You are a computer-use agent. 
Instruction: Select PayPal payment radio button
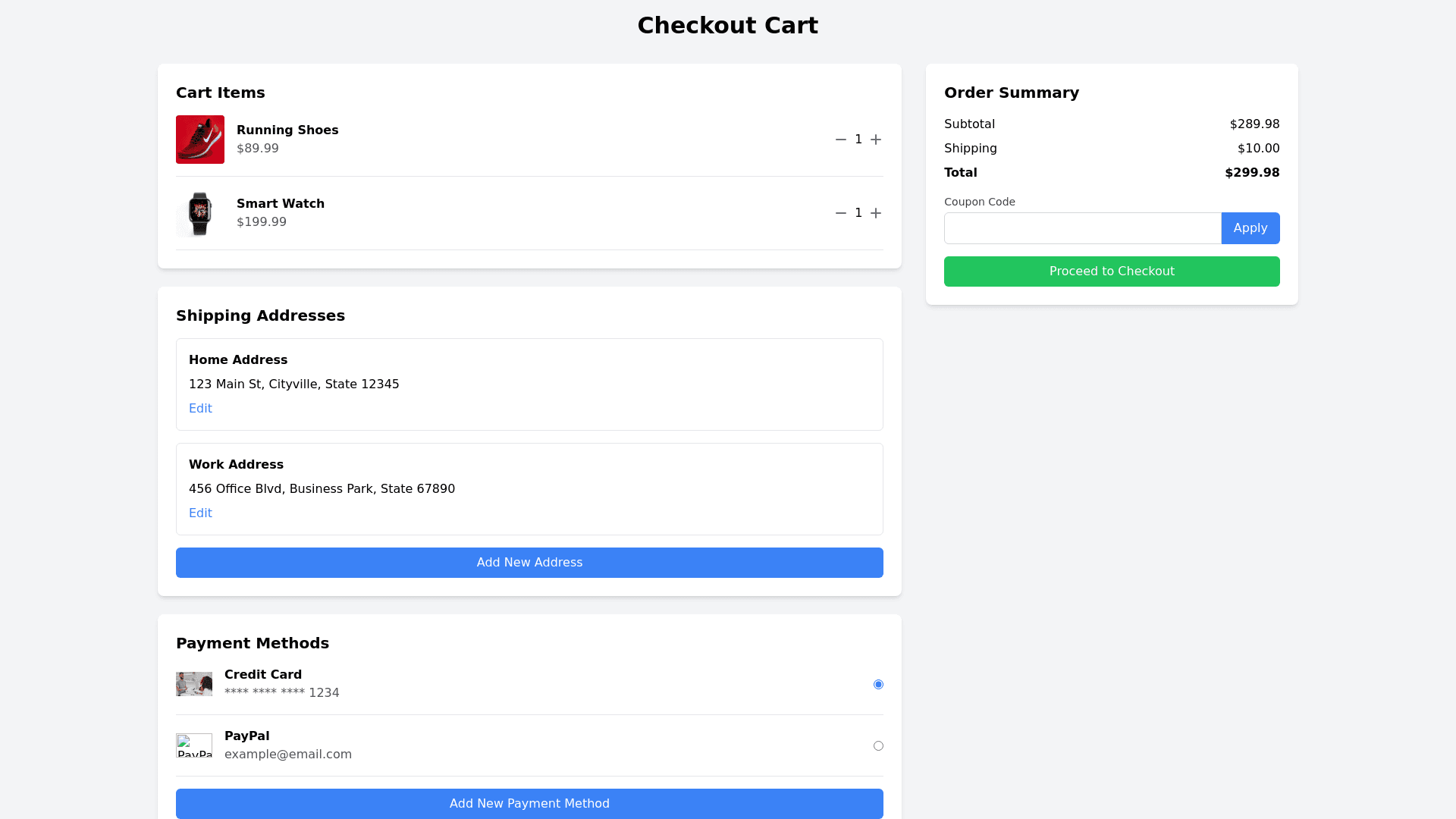878,745
